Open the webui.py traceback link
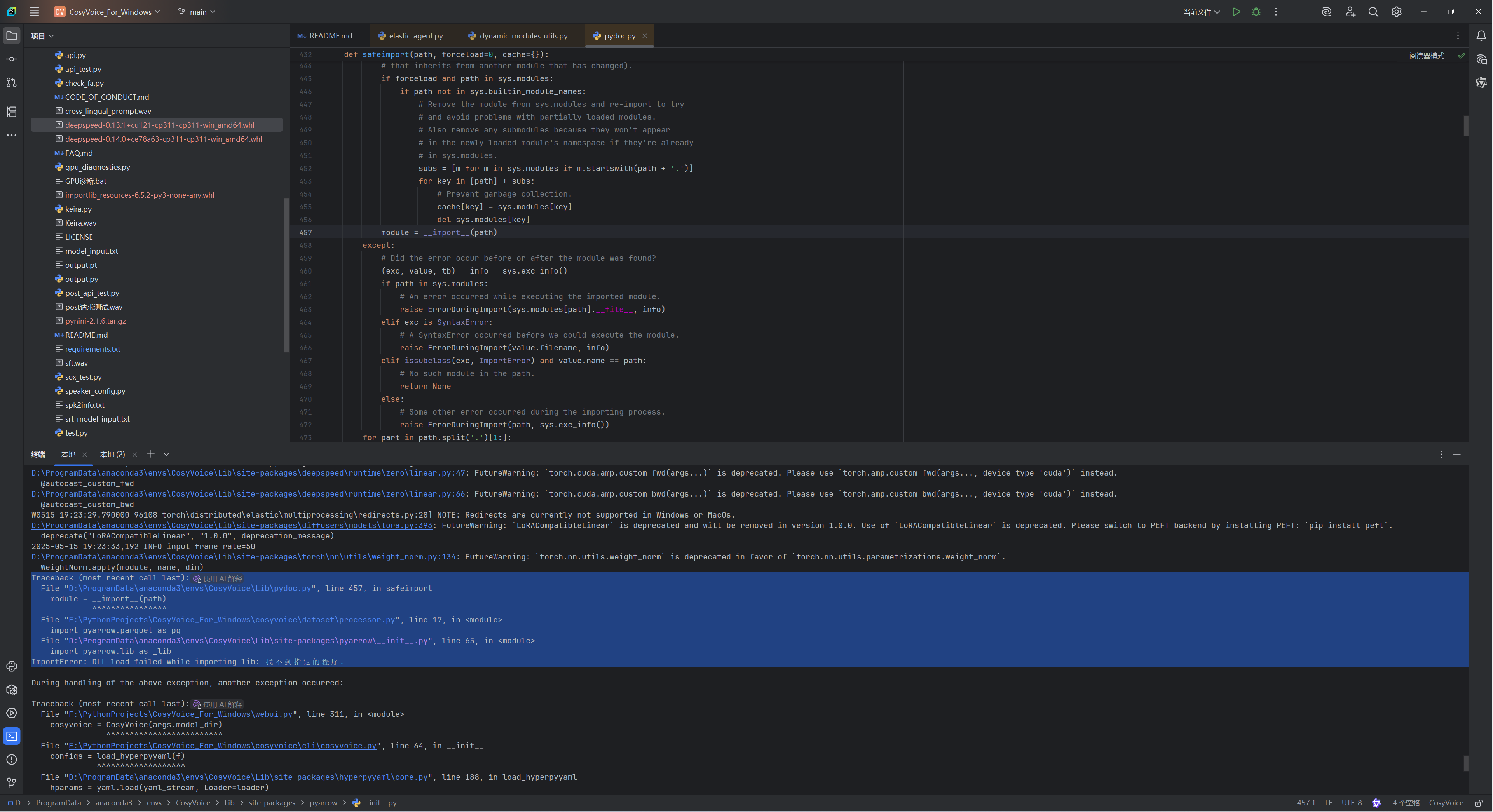Image resolution: width=1493 pixels, height=812 pixels. click(x=180, y=714)
